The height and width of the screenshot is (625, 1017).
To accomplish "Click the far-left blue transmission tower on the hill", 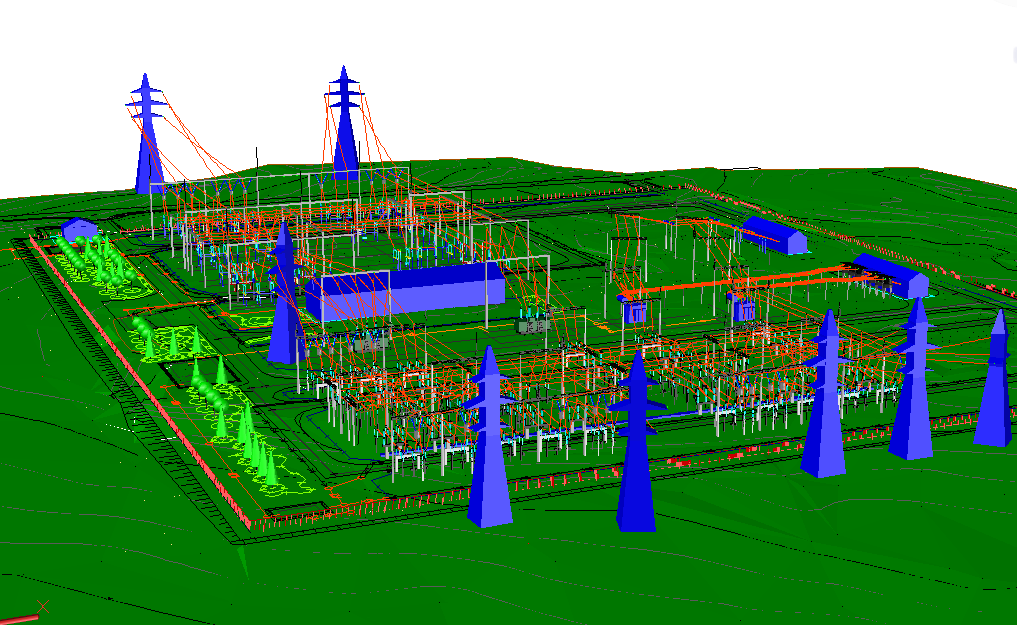I will [148, 143].
